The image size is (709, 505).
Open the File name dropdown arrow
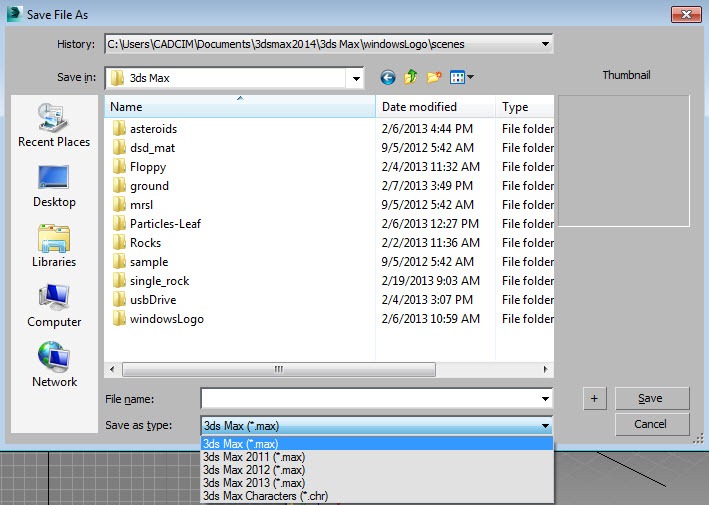pos(545,399)
